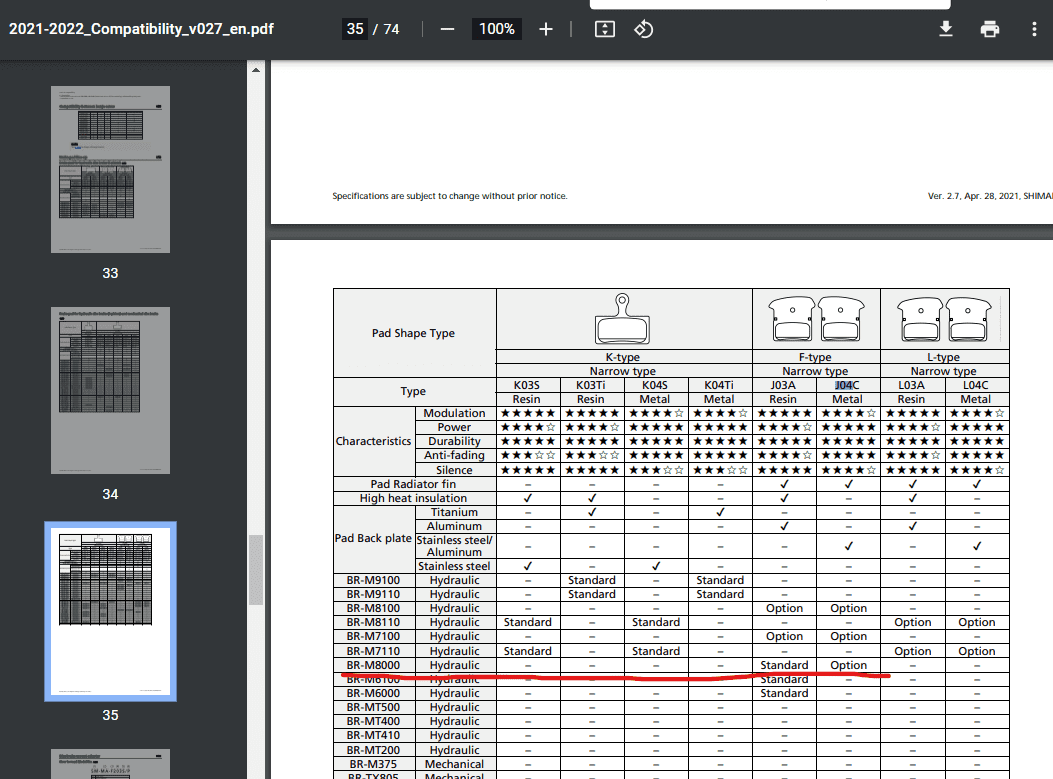Open the more actions menu
The height and width of the screenshot is (779, 1053).
tap(1034, 29)
